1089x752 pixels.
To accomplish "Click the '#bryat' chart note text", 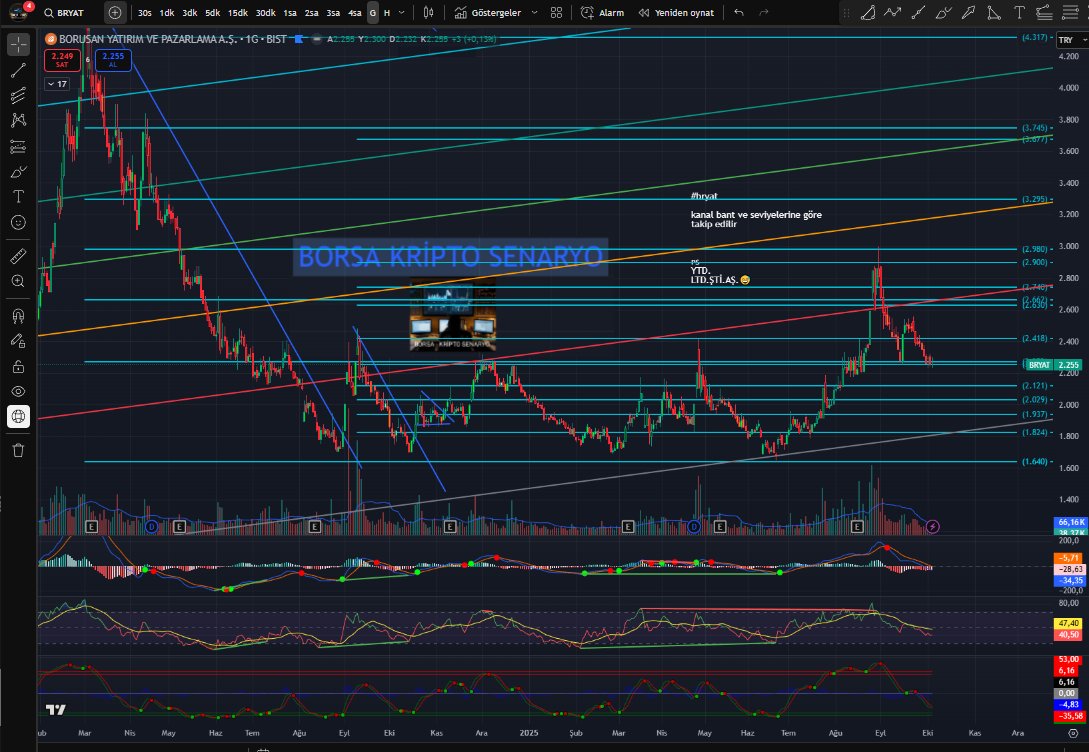I will (704, 196).
